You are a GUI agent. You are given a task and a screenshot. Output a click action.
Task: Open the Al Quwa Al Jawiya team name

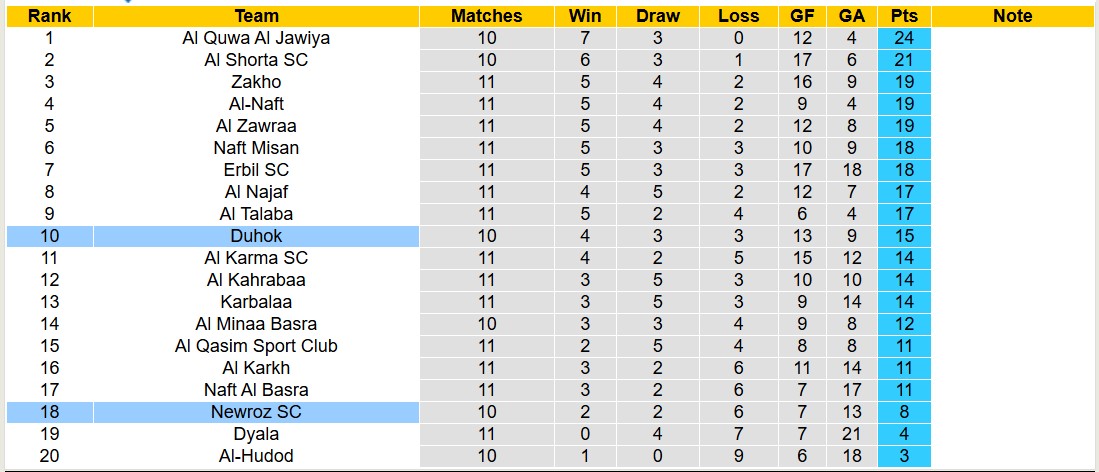point(256,38)
